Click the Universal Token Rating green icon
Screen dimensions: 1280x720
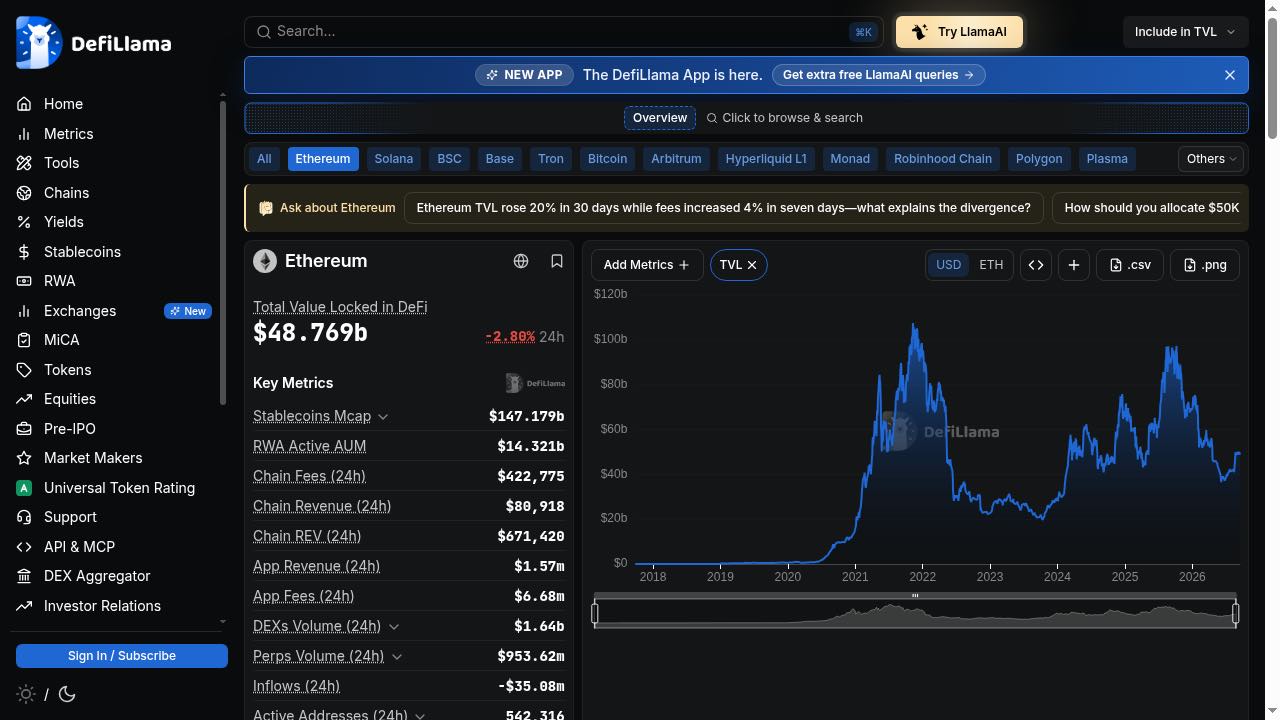tap(24, 488)
